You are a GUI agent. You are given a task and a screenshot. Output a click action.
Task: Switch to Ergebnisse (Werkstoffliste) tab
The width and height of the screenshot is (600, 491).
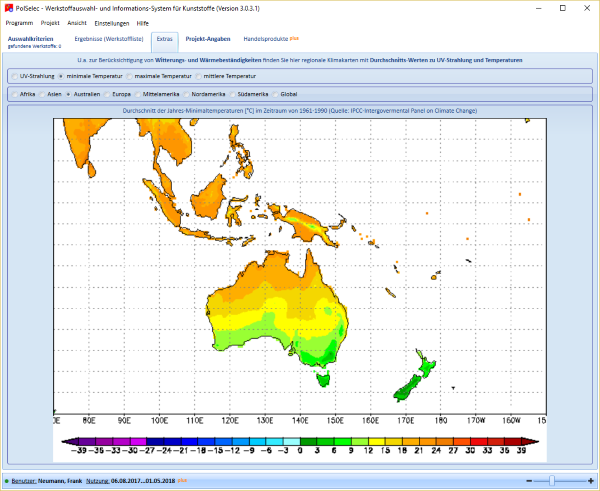coord(109,39)
